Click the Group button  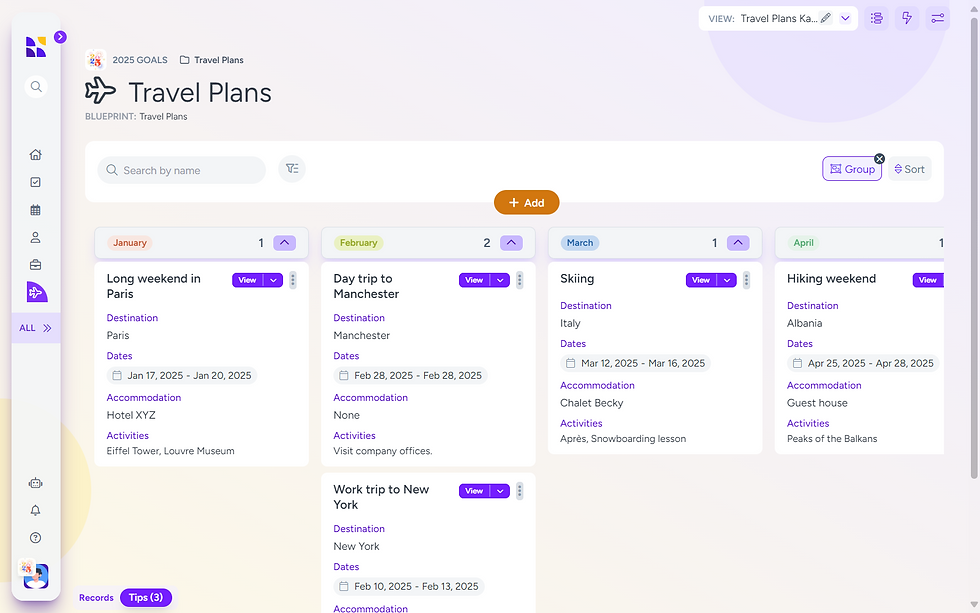point(852,169)
